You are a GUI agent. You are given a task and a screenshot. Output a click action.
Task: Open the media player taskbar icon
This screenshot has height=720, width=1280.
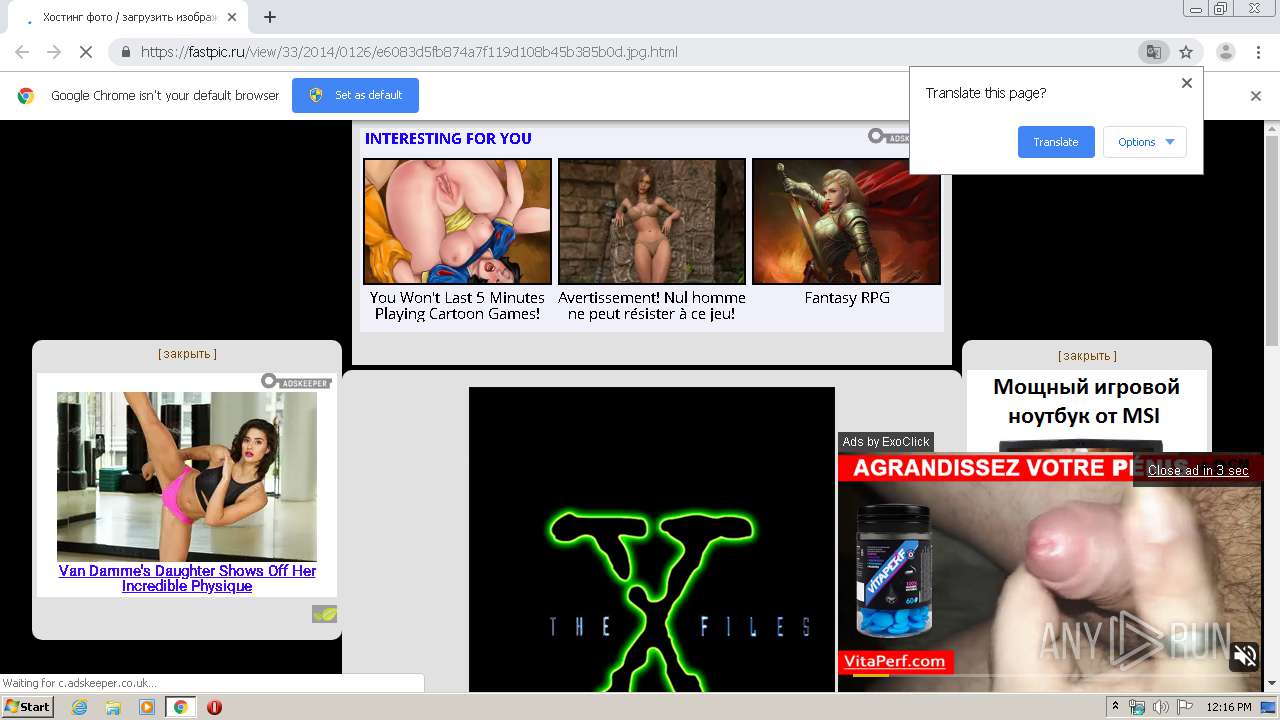(147, 707)
